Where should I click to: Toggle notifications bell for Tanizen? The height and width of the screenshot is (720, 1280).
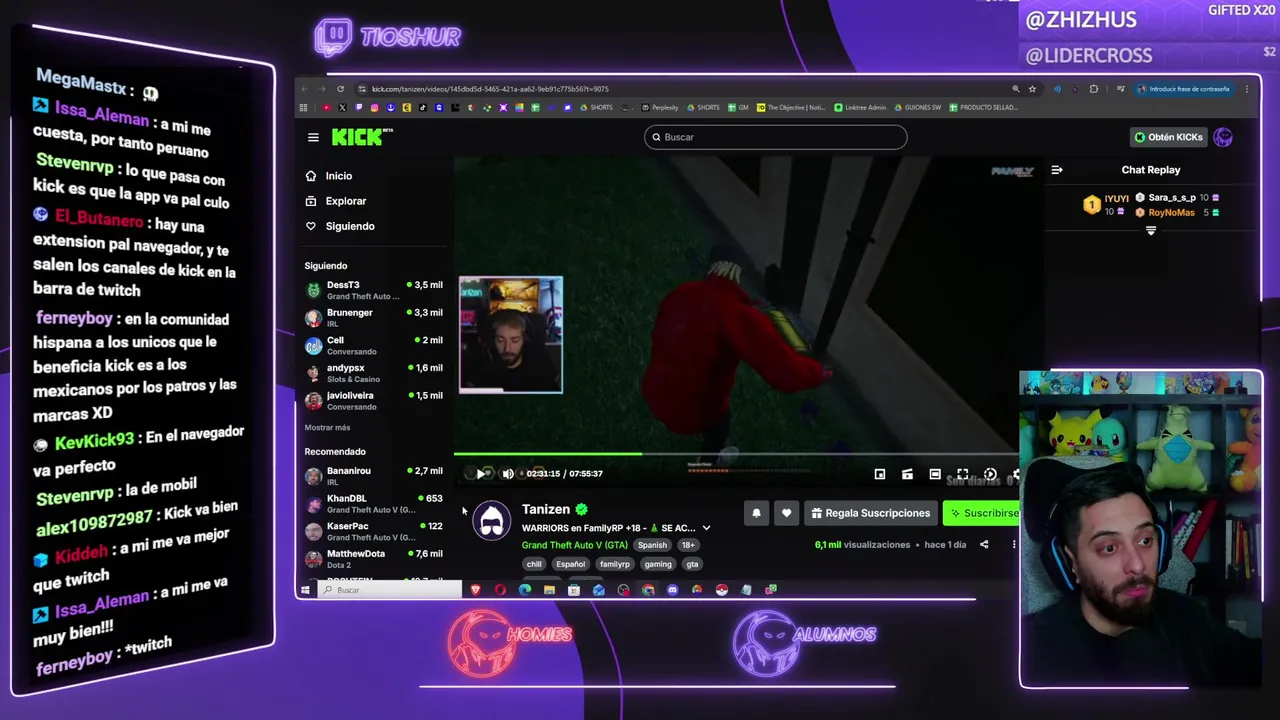(756, 513)
